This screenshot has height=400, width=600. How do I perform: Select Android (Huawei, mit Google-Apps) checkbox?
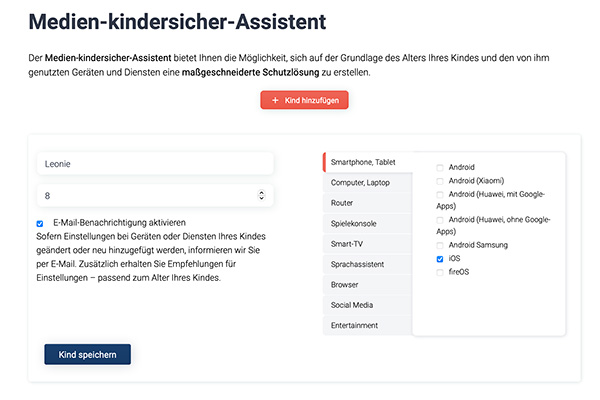pyautogui.click(x=441, y=194)
